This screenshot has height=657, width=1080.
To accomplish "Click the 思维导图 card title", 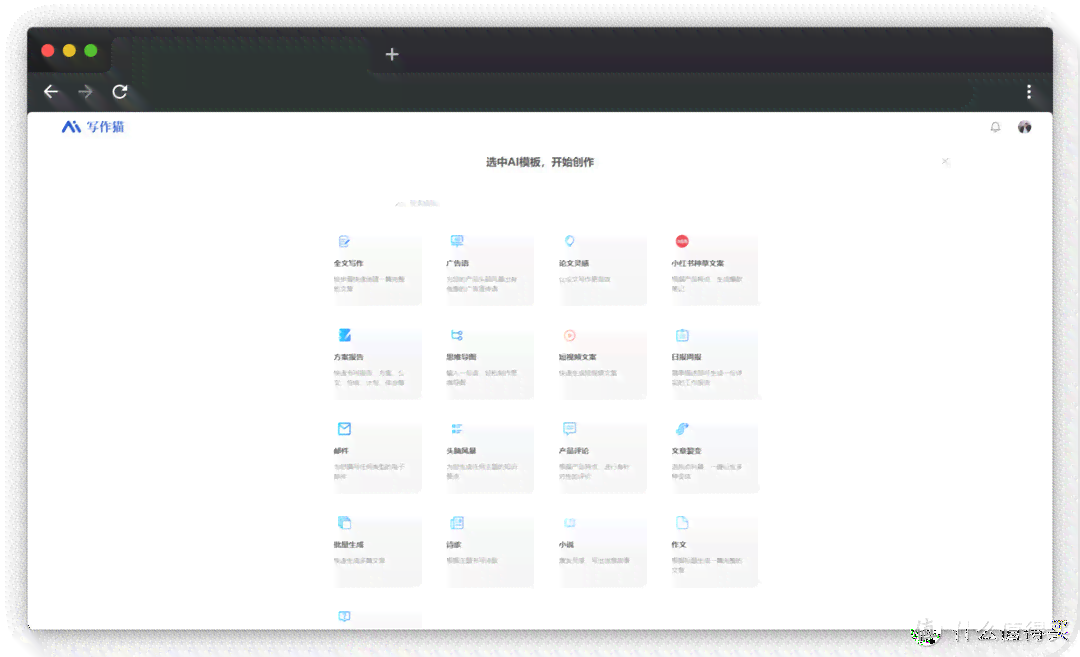I will point(461,357).
